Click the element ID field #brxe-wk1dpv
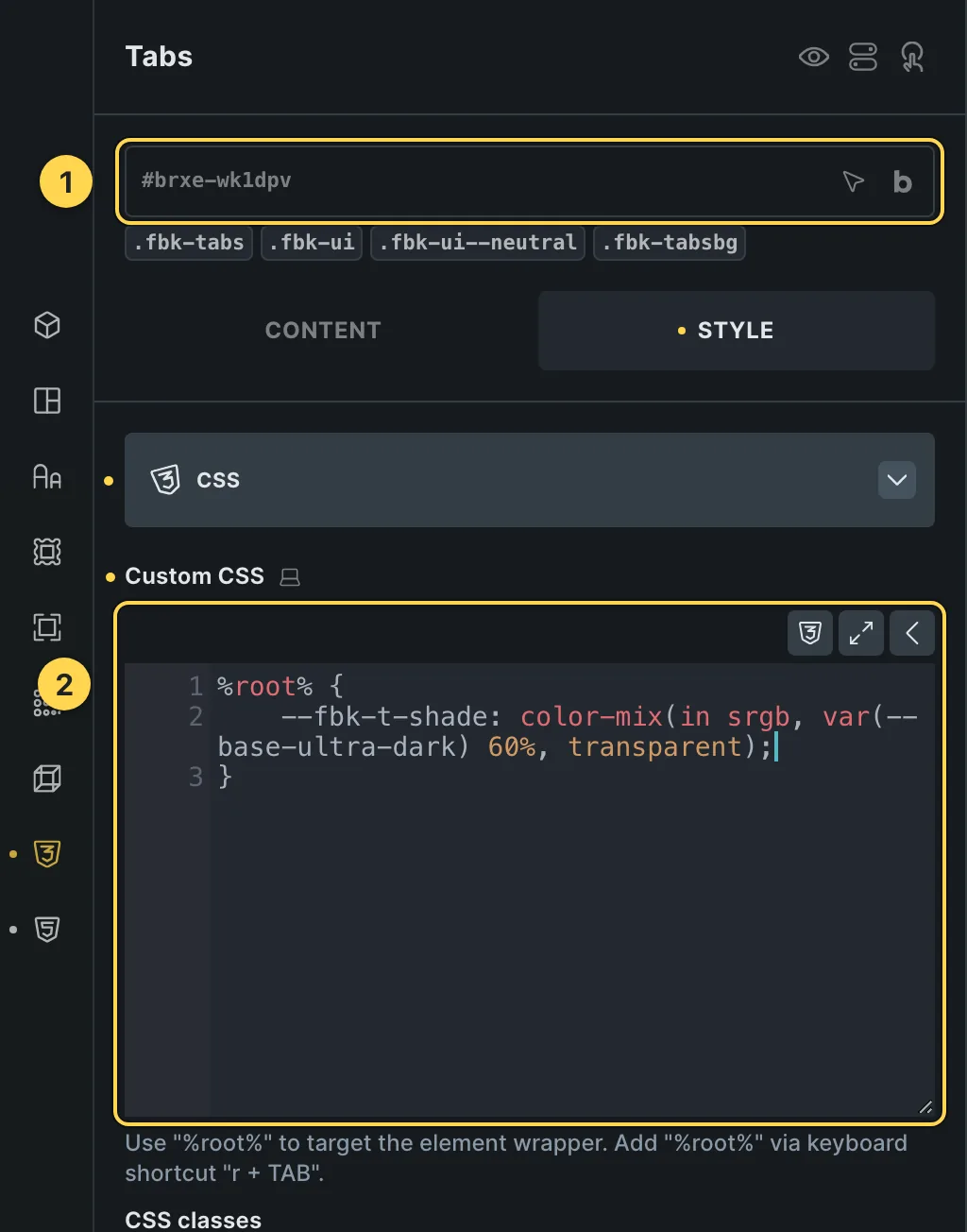967x1232 pixels. click(x=530, y=181)
